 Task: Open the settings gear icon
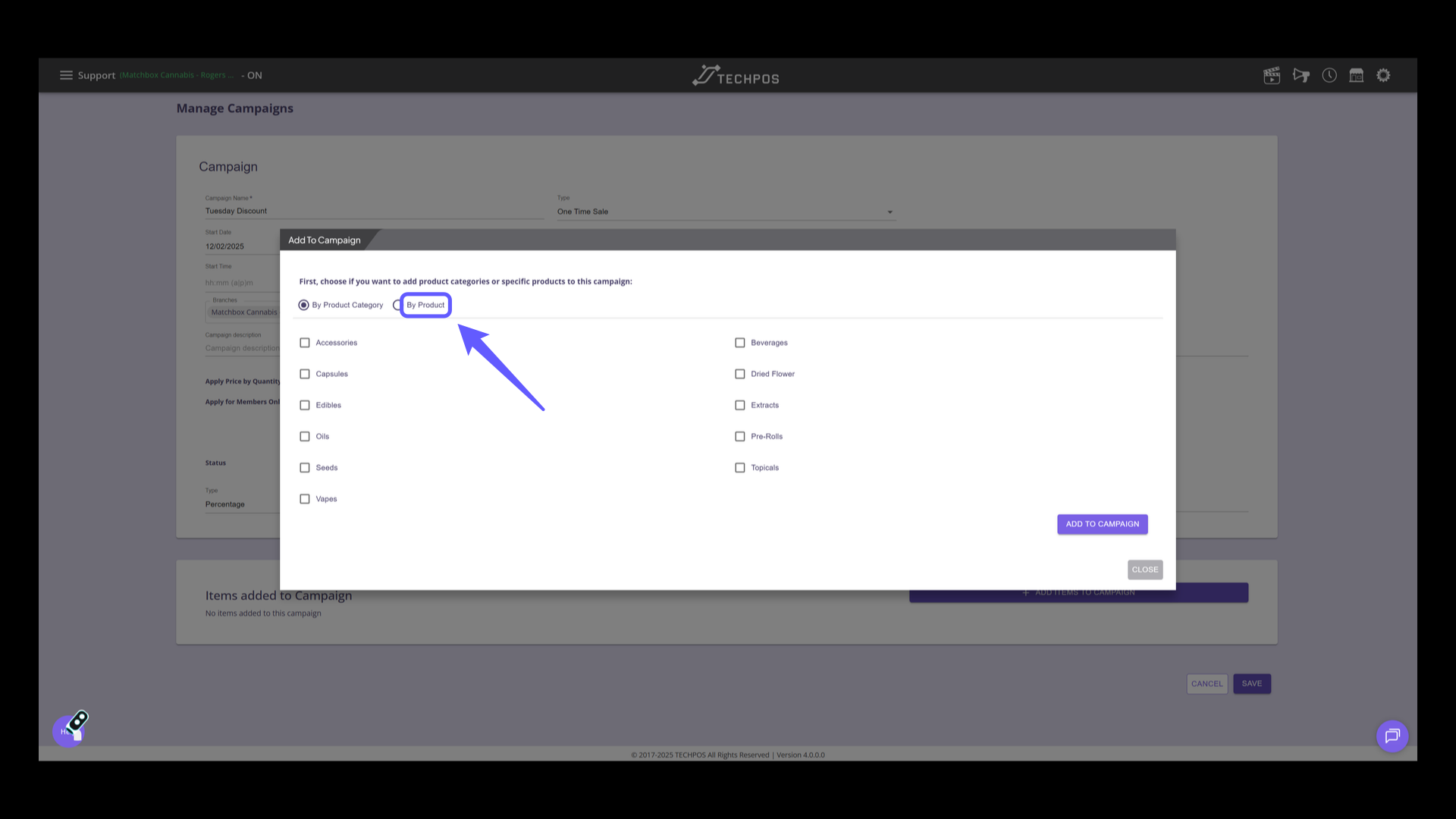(1383, 75)
